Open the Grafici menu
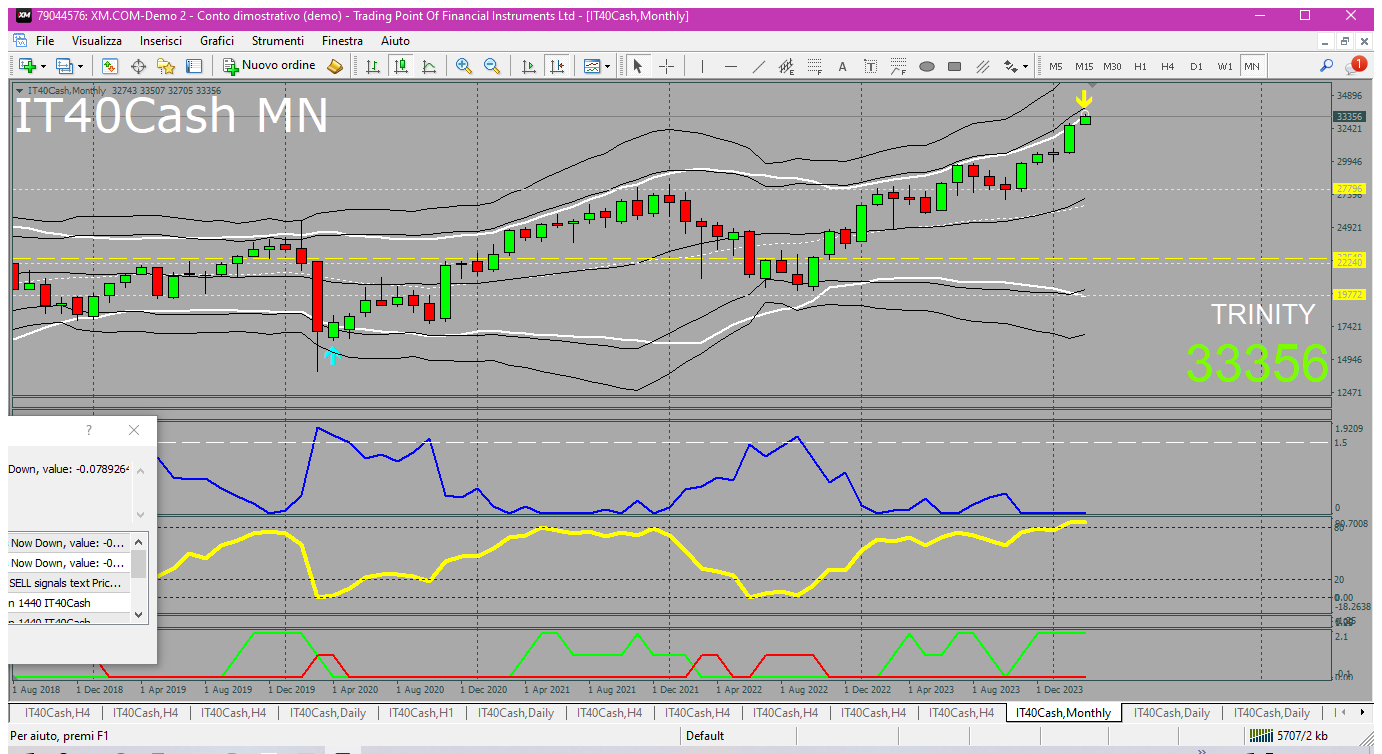Viewport: 1382px width, 754px height. click(x=217, y=41)
